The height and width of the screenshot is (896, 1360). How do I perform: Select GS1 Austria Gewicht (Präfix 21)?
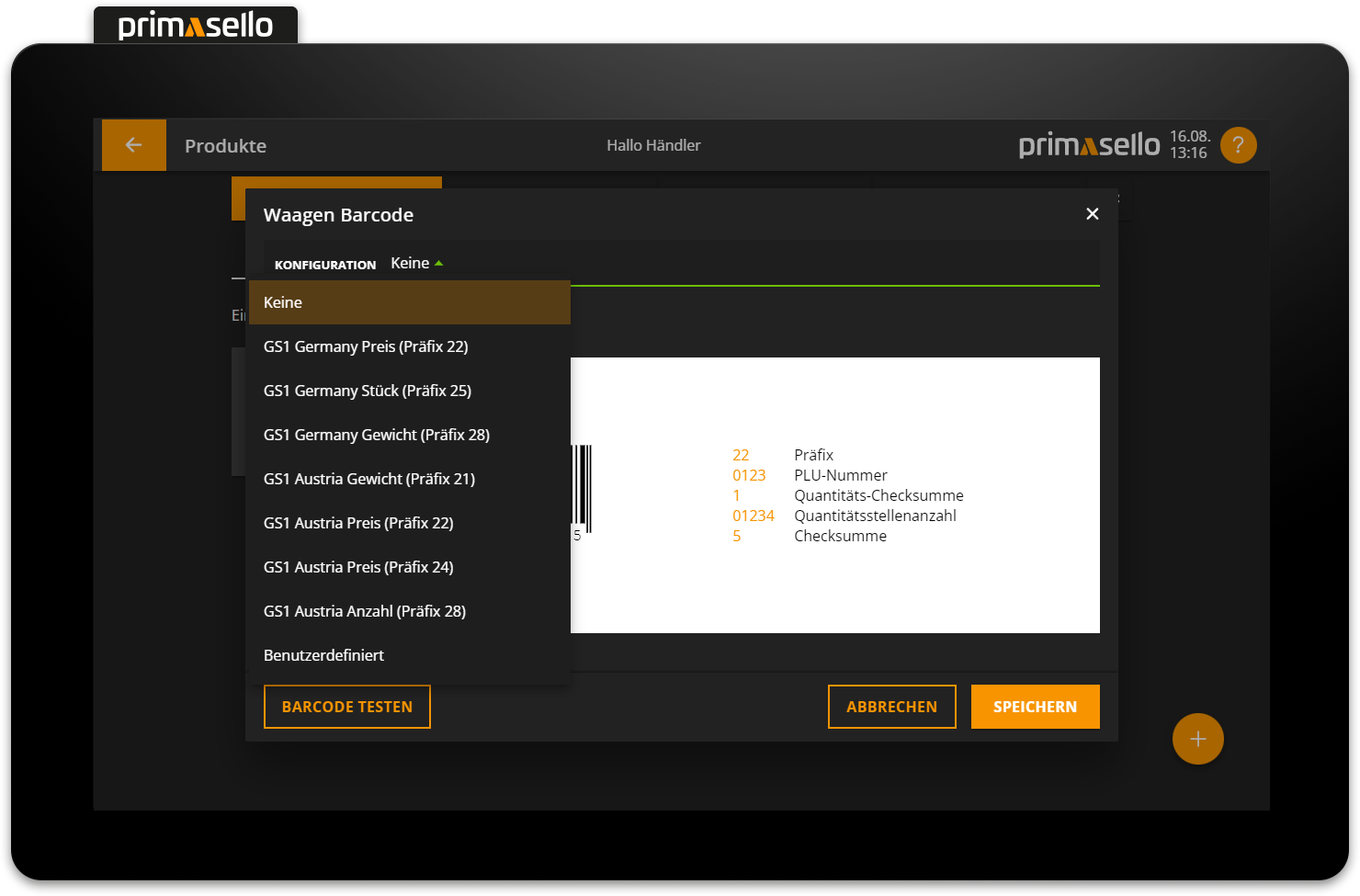click(x=369, y=479)
